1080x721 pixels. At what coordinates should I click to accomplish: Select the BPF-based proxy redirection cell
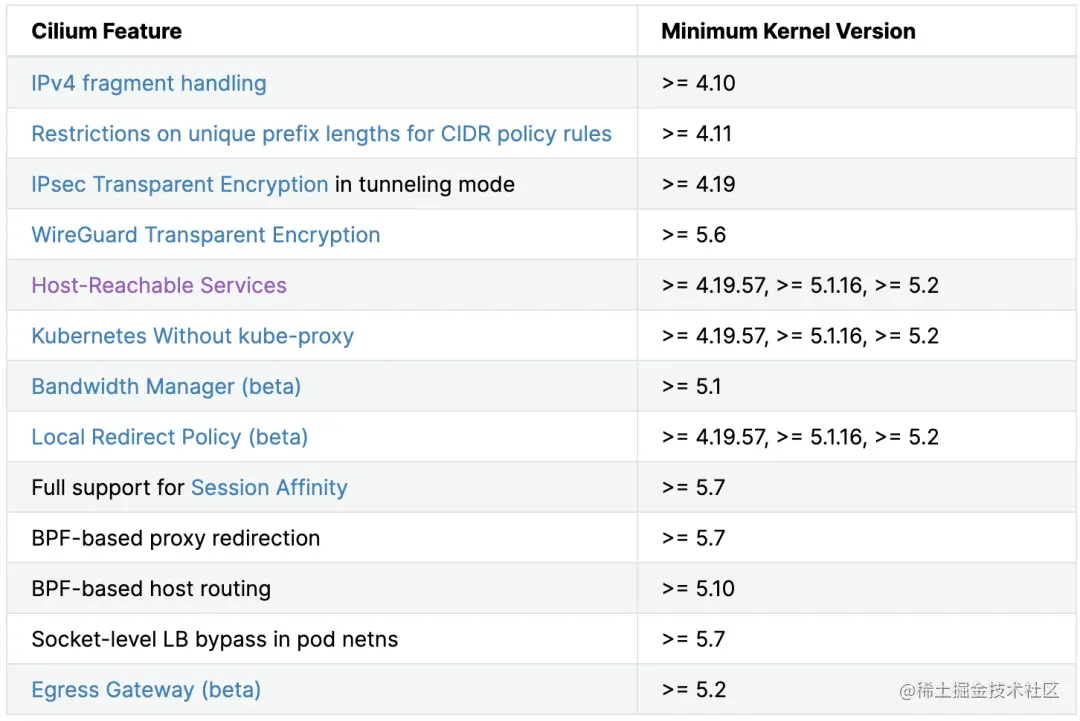[176, 538]
